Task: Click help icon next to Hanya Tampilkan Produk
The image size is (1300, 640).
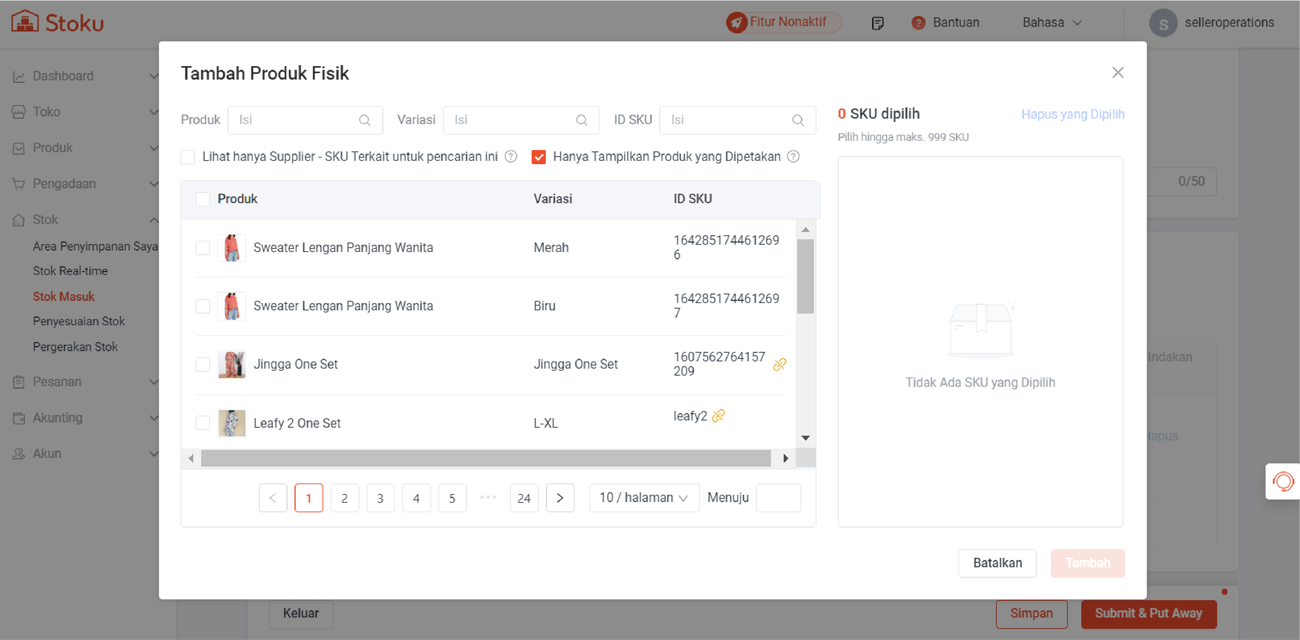Action: click(793, 157)
